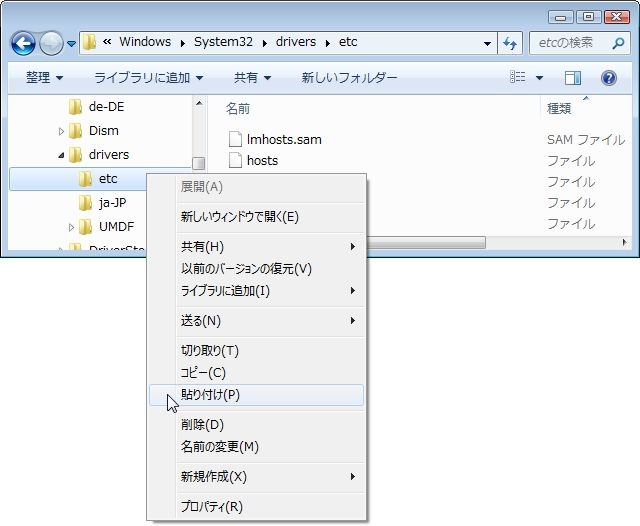Click the Forward navigation arrow

pyautogui.click(x=51, y=43)
